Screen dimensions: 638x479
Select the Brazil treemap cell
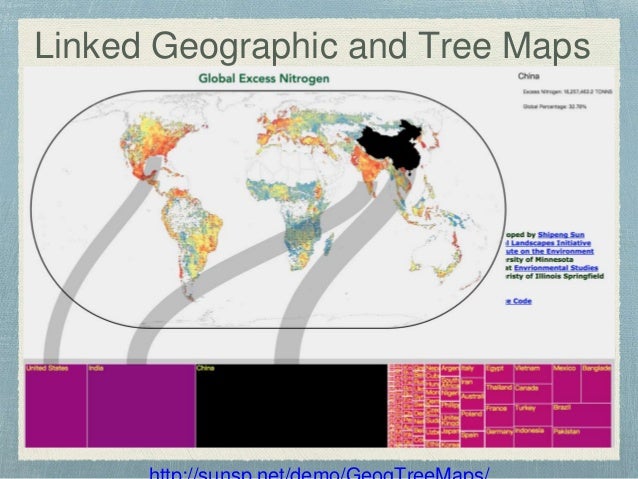[582, 415]
